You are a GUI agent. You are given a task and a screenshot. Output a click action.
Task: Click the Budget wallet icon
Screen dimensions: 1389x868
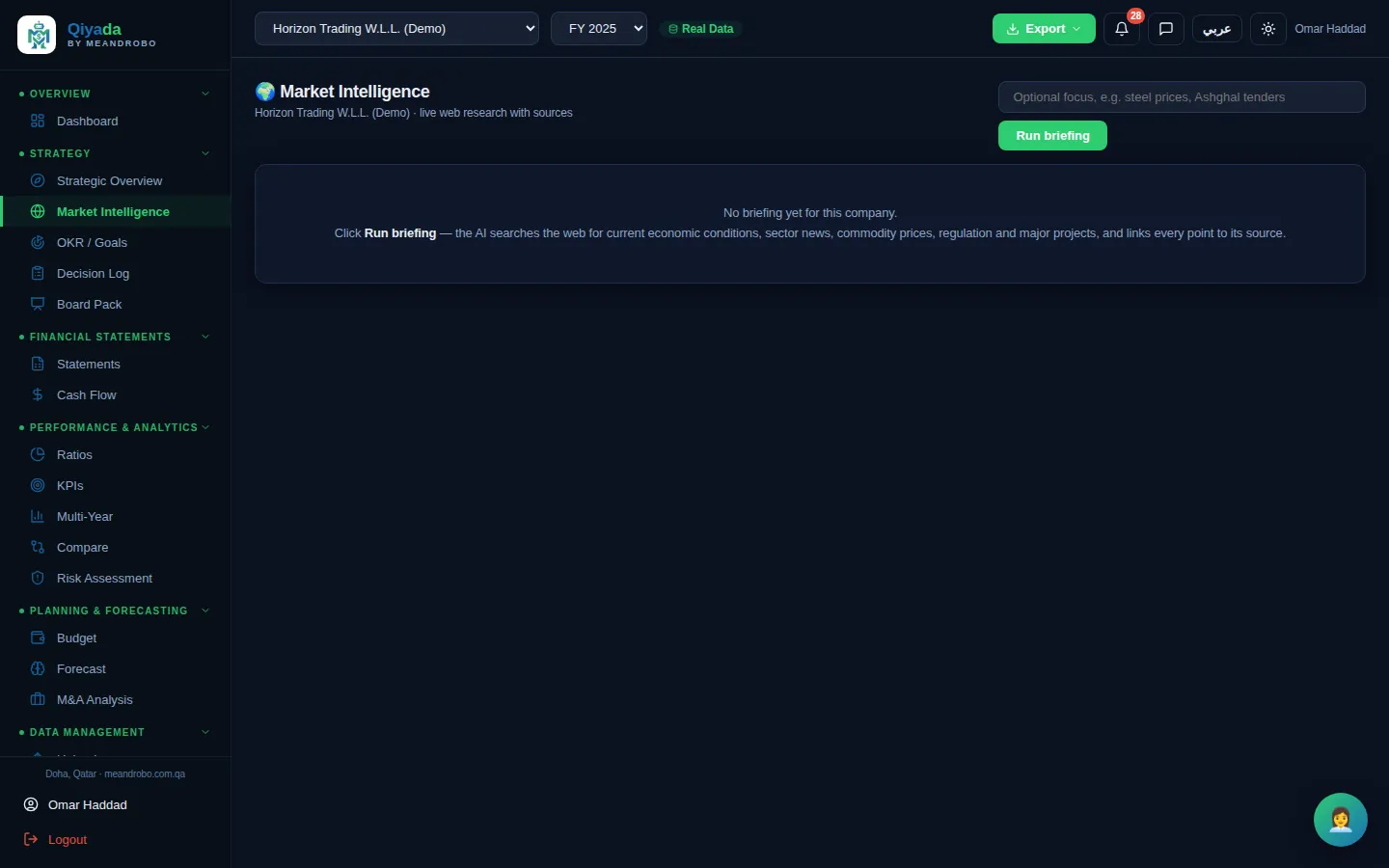tap(38, 637)
